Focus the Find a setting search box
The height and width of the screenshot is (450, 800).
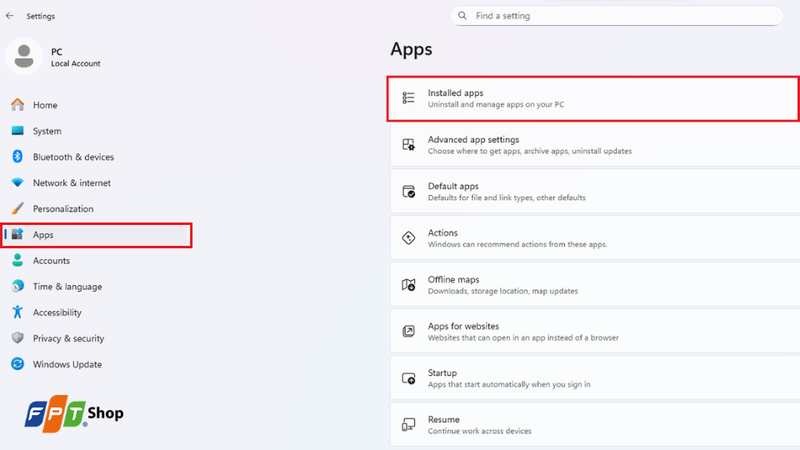(616, 16)
